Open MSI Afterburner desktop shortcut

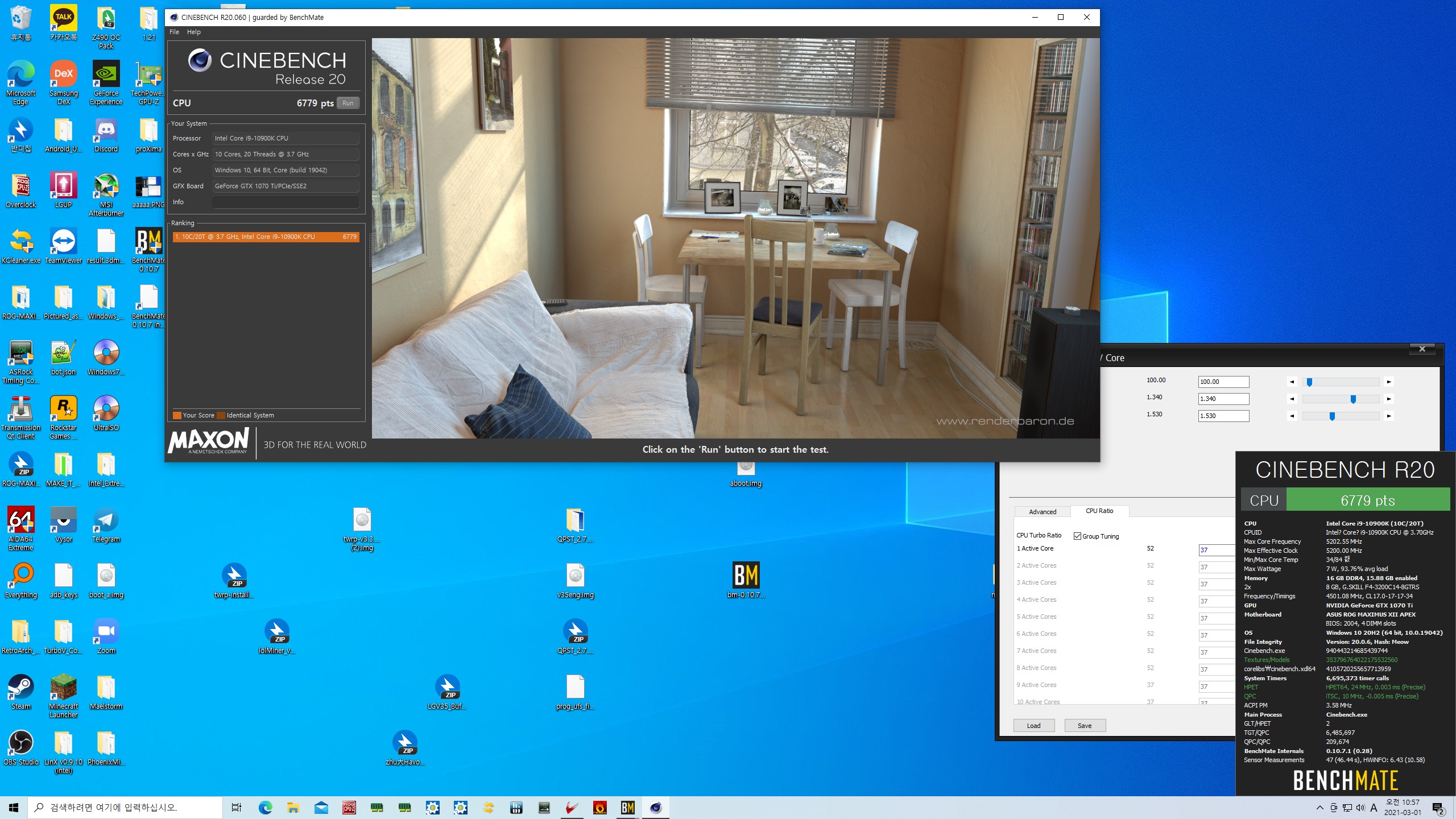point(106,195)
